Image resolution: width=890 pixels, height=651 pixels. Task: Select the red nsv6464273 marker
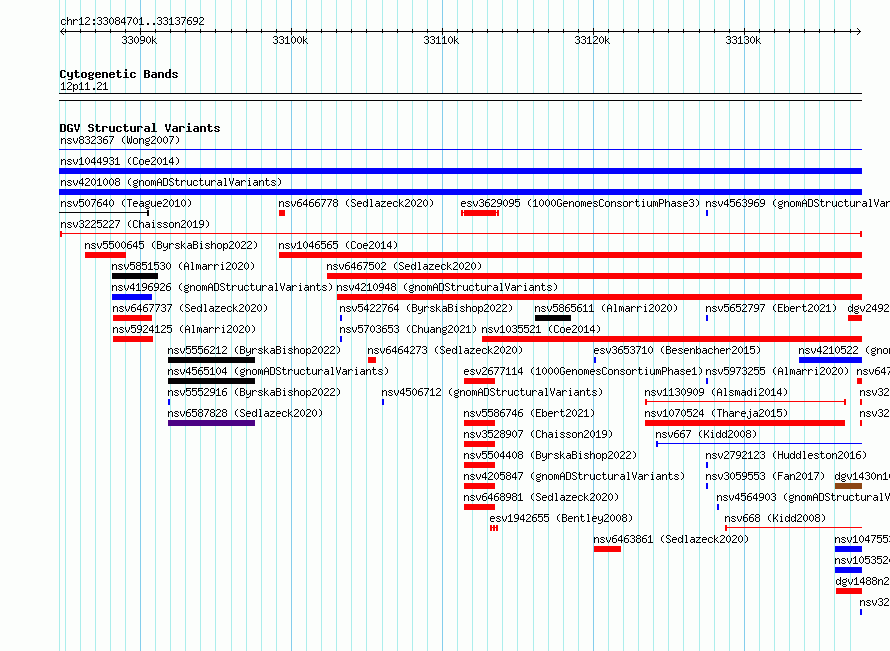point(372,360)
